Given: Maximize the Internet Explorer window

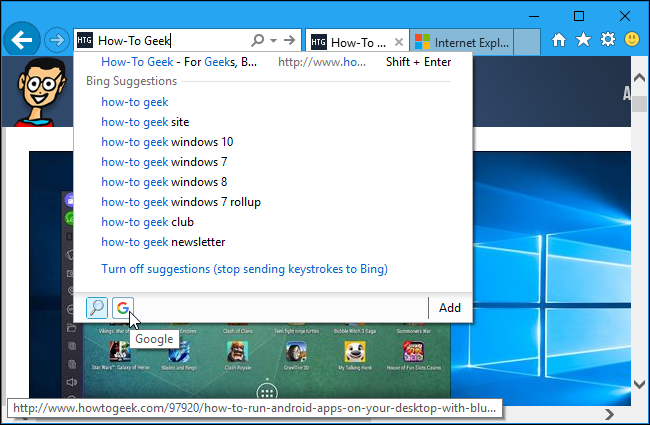Looking at the screenshot, I should [579, 16].
